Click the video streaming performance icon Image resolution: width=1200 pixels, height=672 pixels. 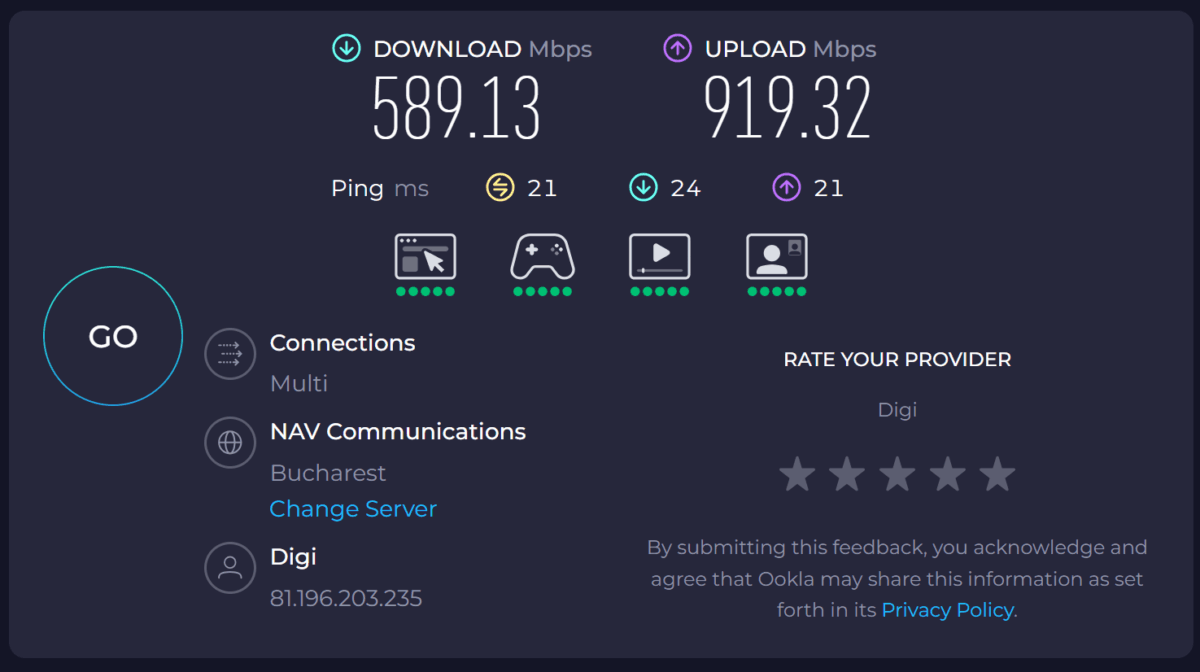coord(659,257)
